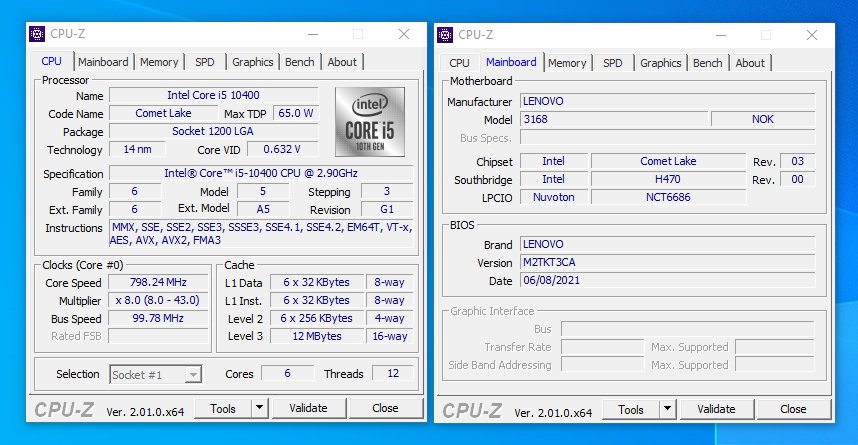Minimize the left CPU-Z window
This screenshot has height=445, width=858.
coord(313,34)
